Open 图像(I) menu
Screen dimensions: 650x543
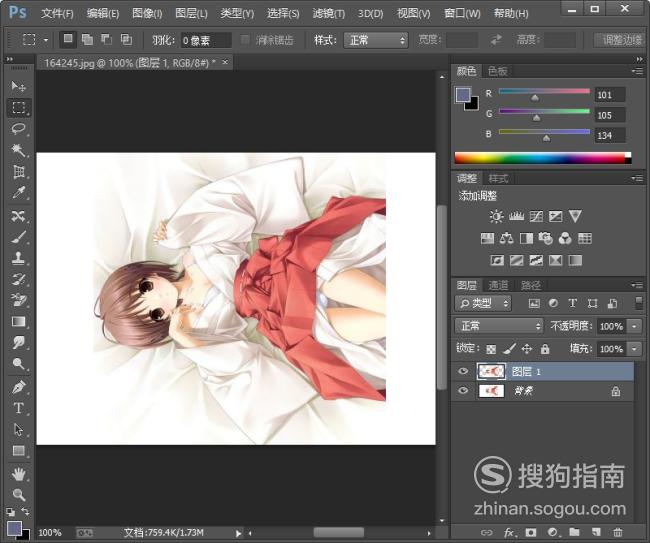[x=147, y=14]
